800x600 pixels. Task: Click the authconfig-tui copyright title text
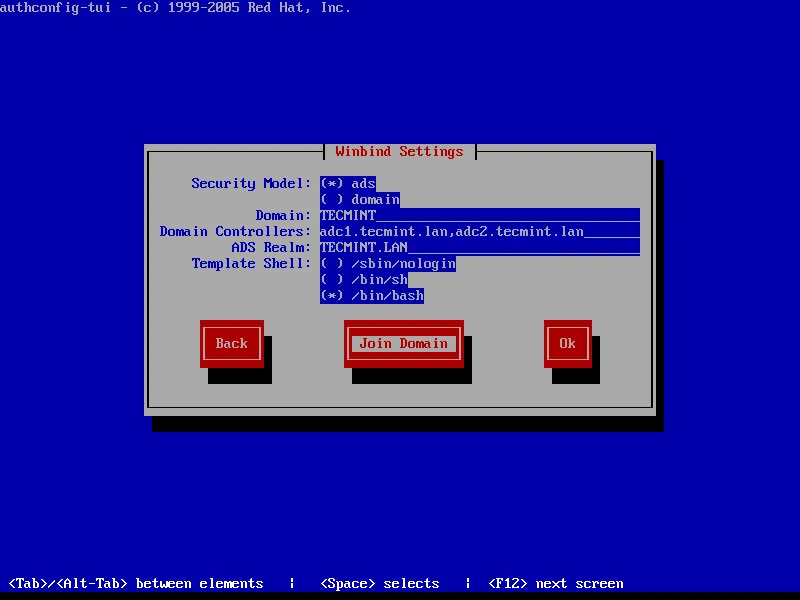tap(175, 8)
